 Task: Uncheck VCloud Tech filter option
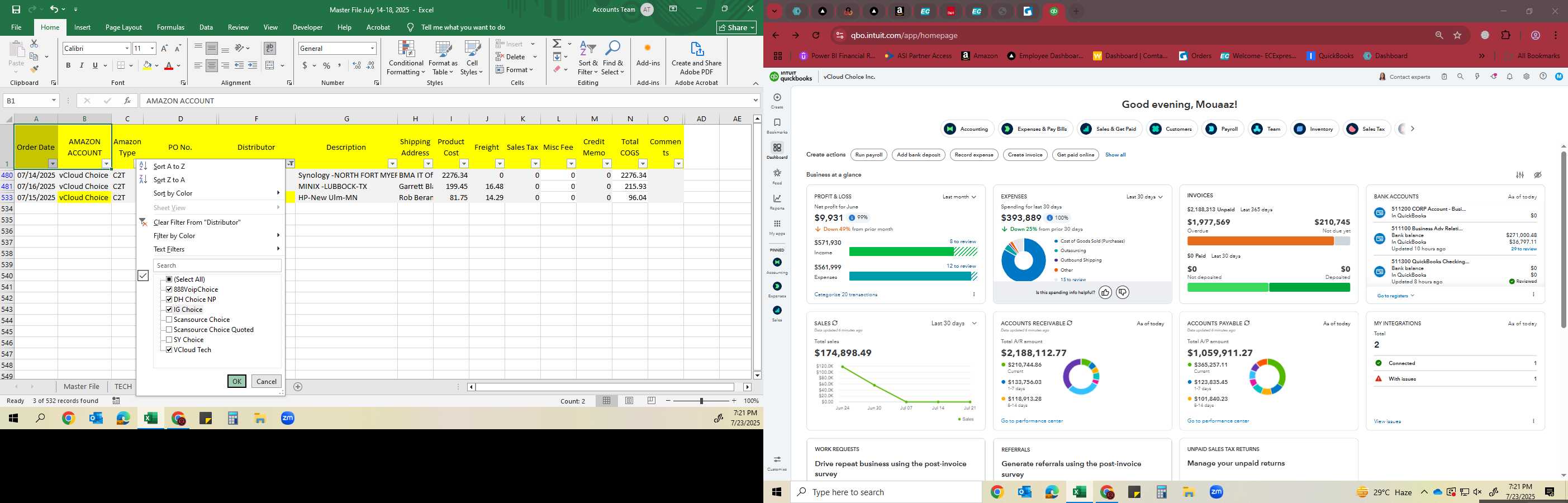(169, 349)
